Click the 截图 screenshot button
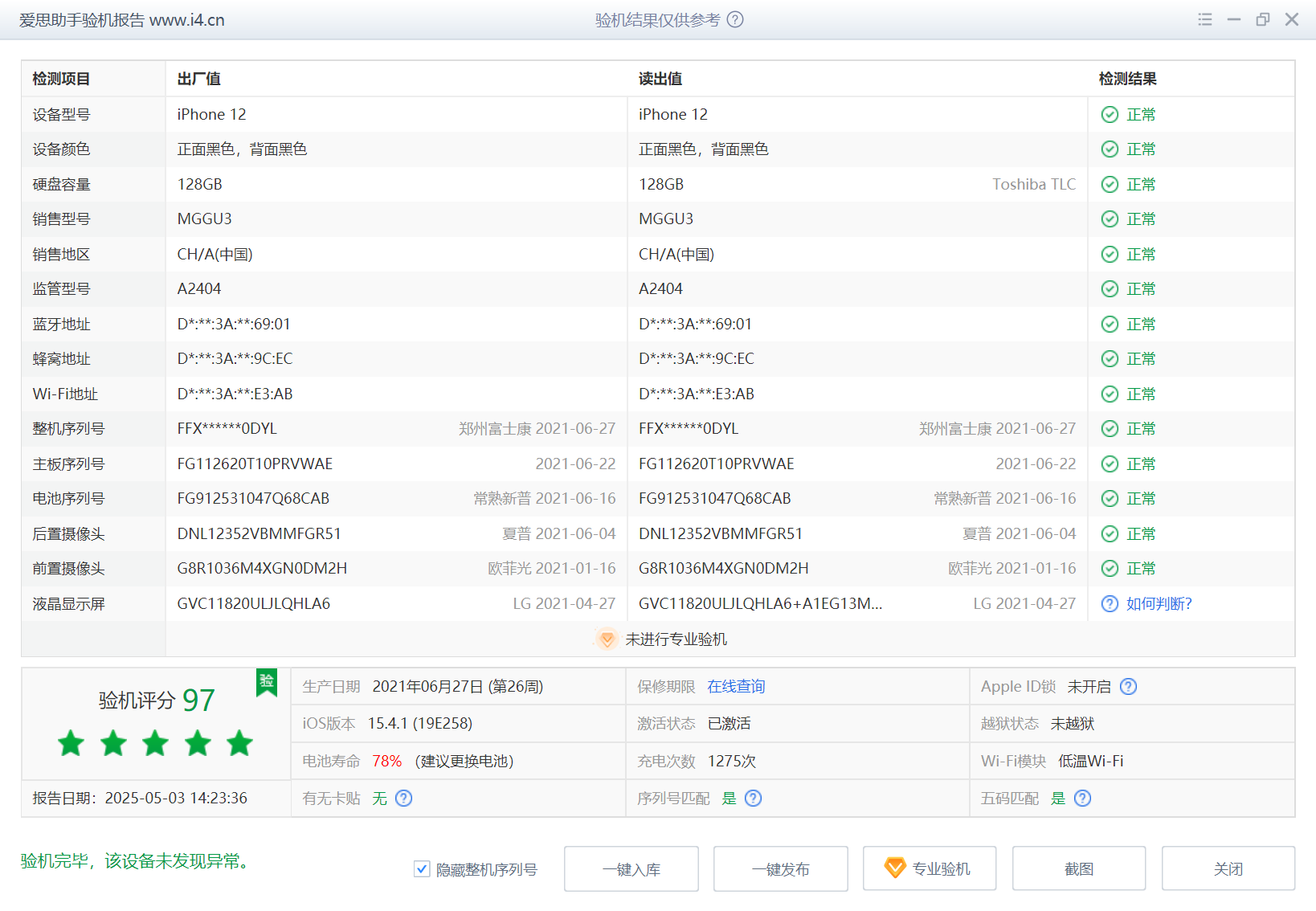The width and height of the screenshot is (1316, 911). click(1079, 868)
